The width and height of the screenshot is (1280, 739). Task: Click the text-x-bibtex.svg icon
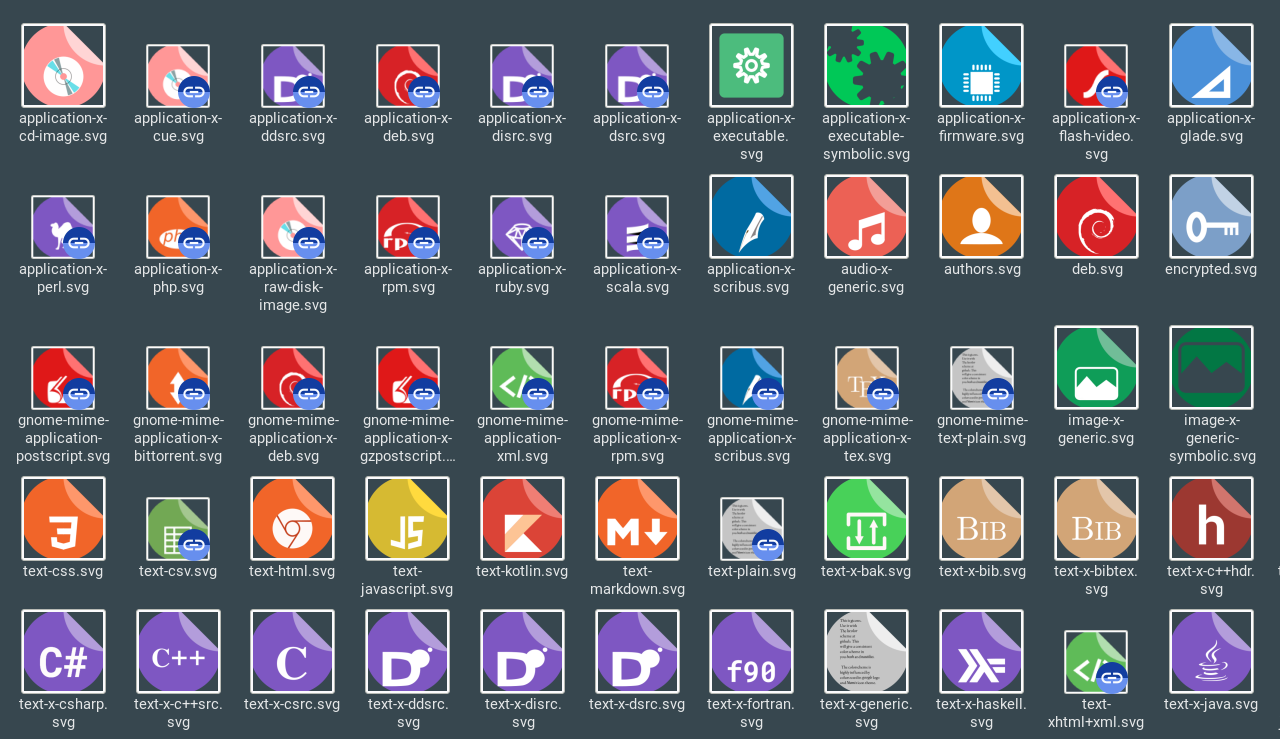(x=1096, y=518)
